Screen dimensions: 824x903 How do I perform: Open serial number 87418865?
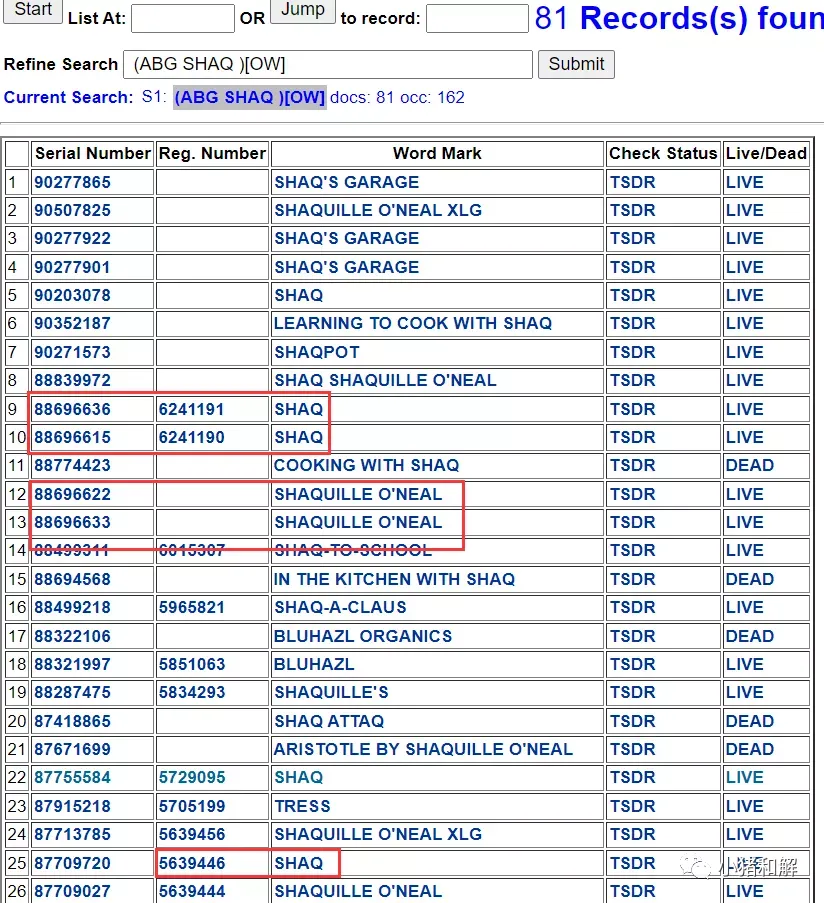tap(73, 721)
